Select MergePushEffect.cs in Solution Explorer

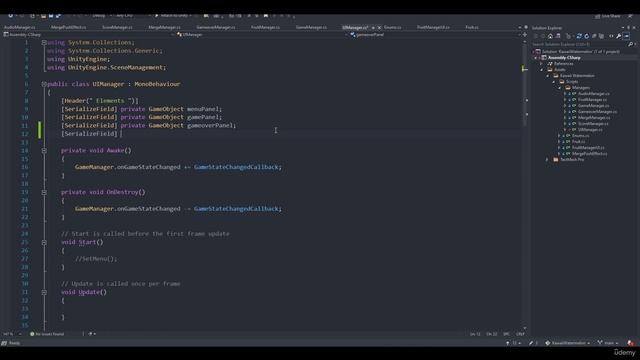click(589, 154)
